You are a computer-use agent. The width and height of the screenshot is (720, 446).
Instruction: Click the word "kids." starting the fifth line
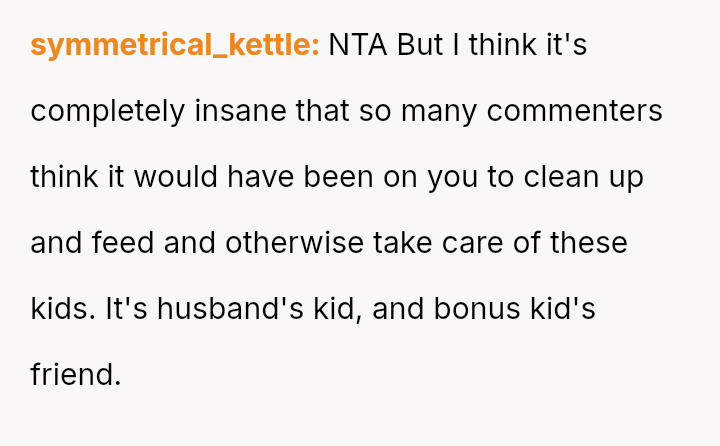tap(63, 309)
